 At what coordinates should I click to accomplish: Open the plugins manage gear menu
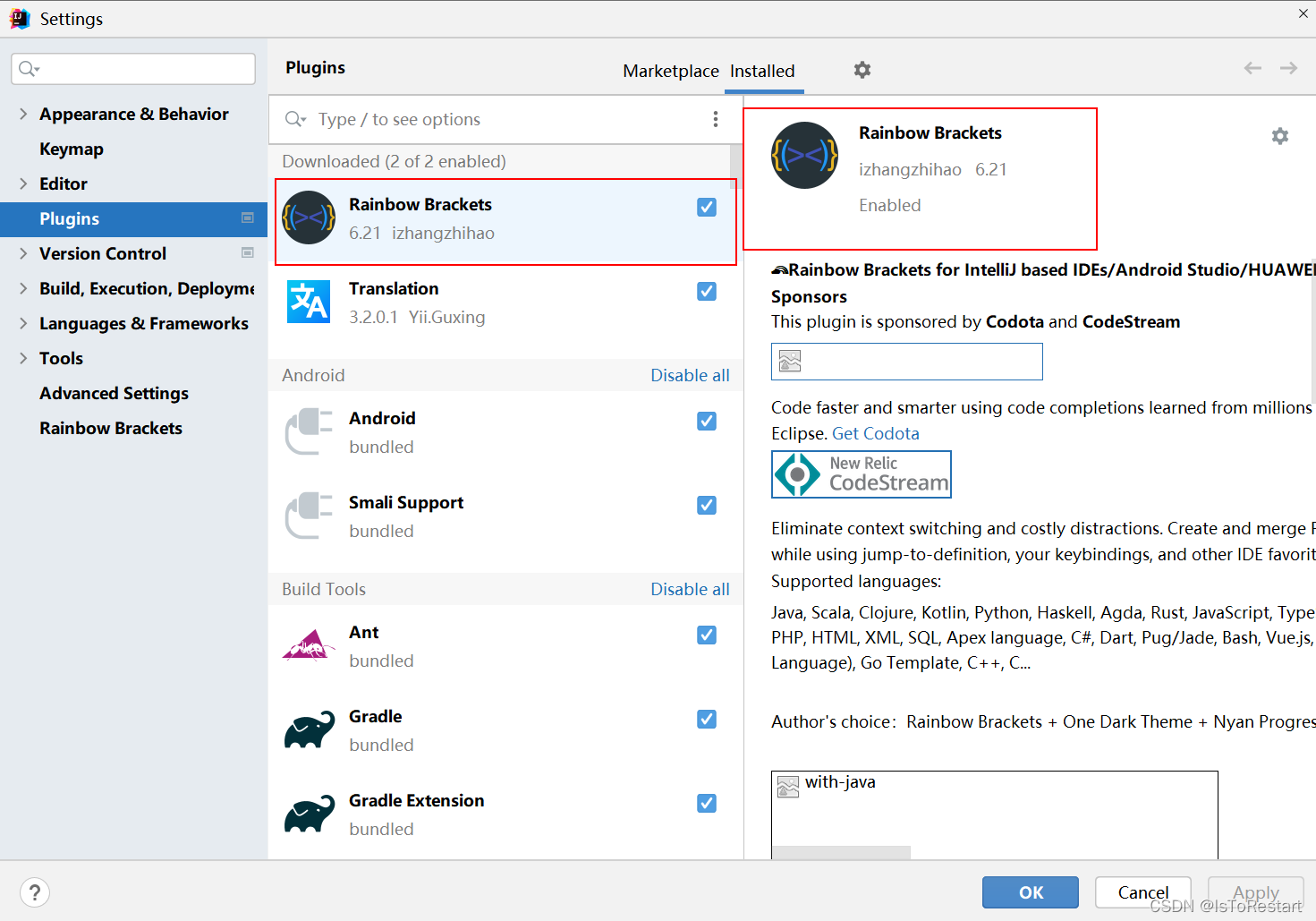click(862, 70)
